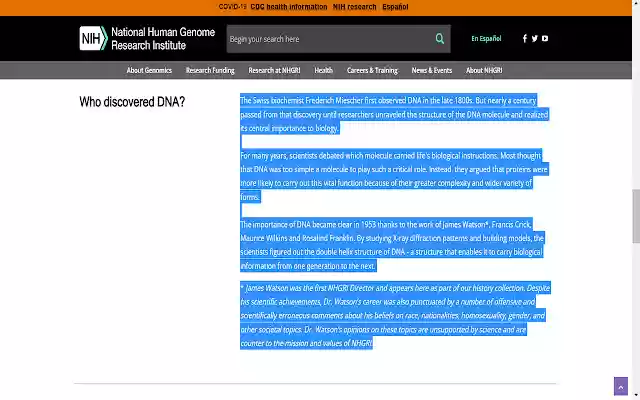The height and width of the screenshot is (400, 640).
Task: Open the About NHGRI menu
Action: (484, 70)
